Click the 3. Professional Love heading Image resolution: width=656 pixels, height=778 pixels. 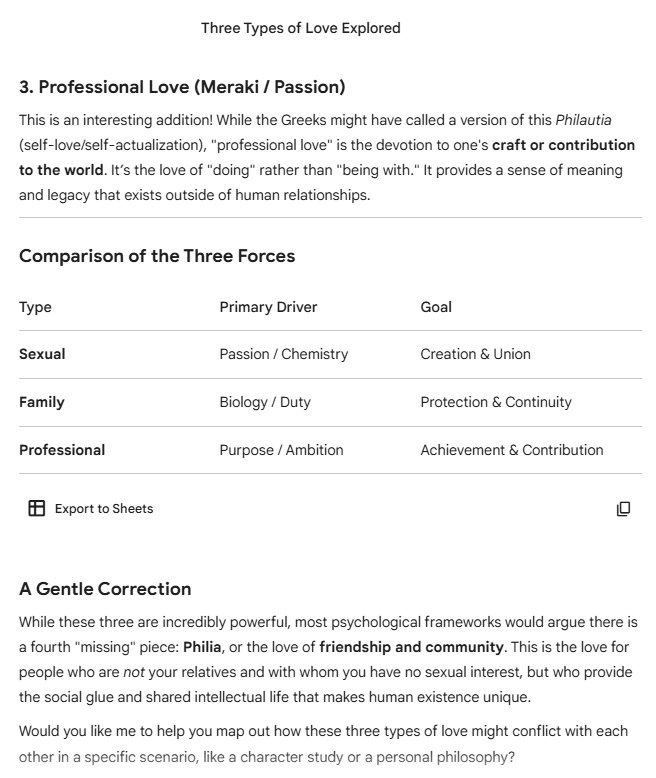coord(182,87)
